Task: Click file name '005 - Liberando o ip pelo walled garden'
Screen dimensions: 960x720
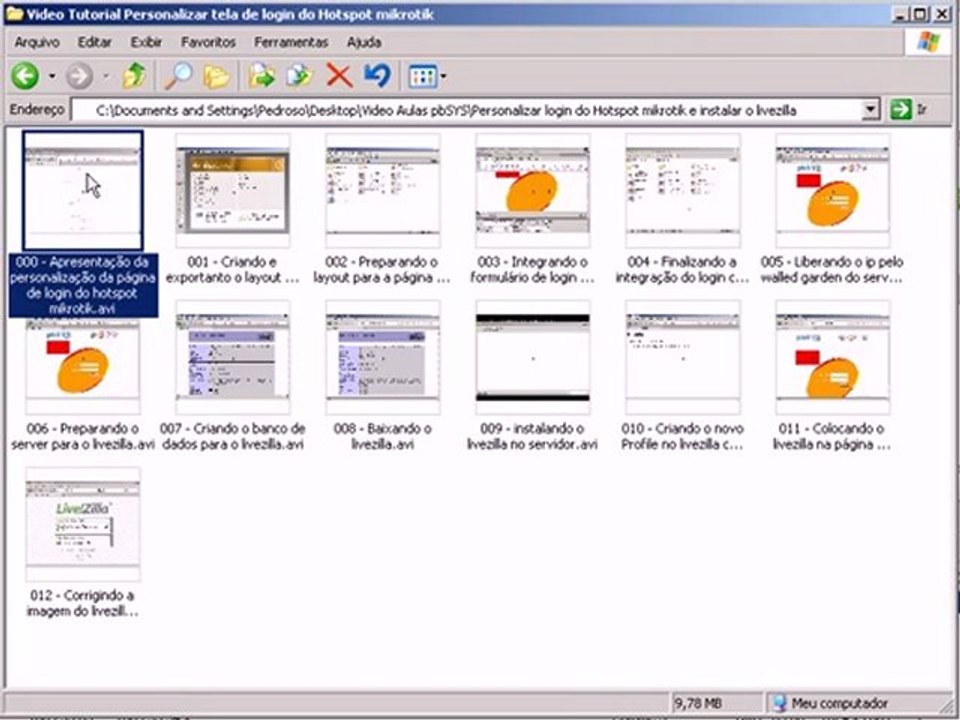Action: (833, 270)
